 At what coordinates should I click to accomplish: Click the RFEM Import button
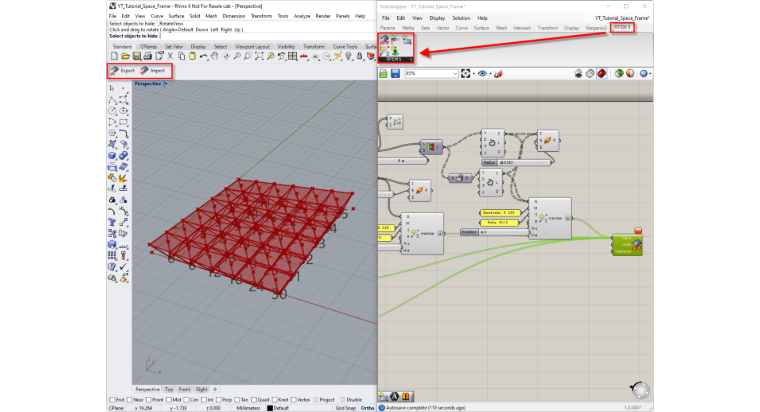coord(153,71)
